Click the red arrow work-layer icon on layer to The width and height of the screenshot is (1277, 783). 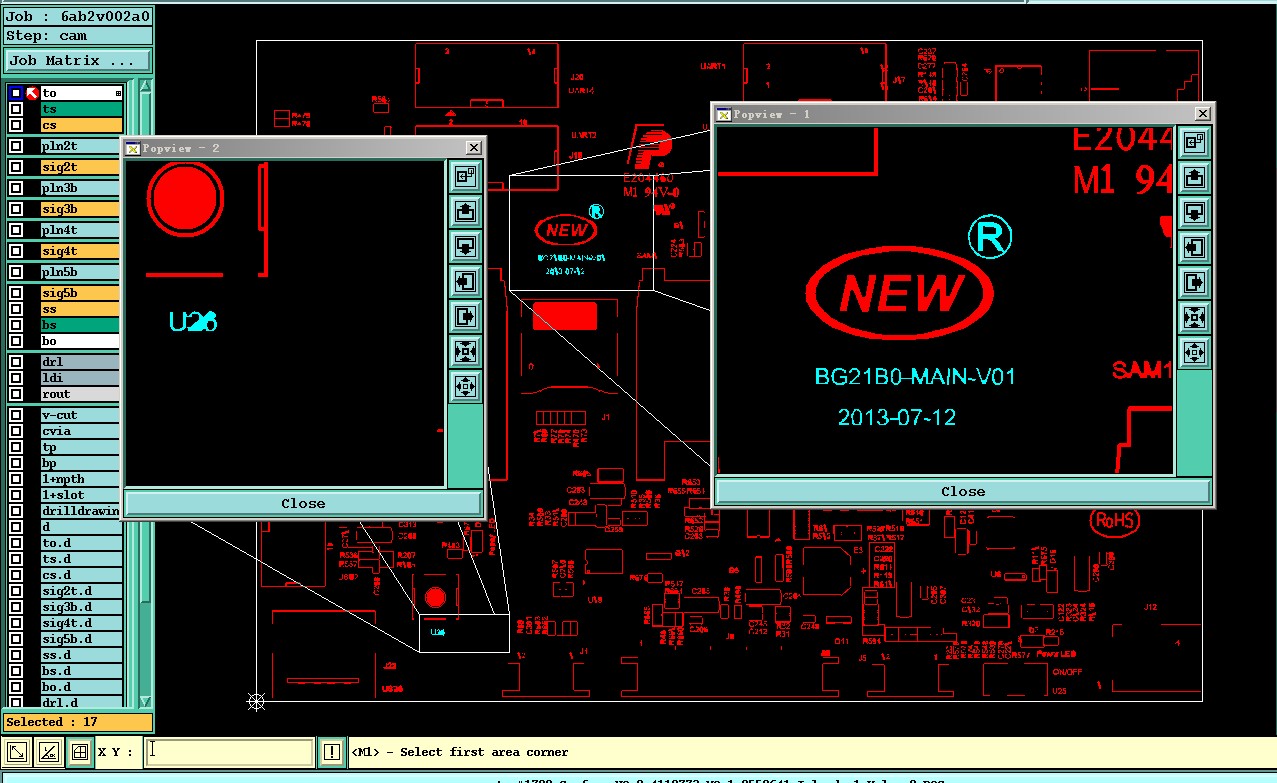point(32,93)
